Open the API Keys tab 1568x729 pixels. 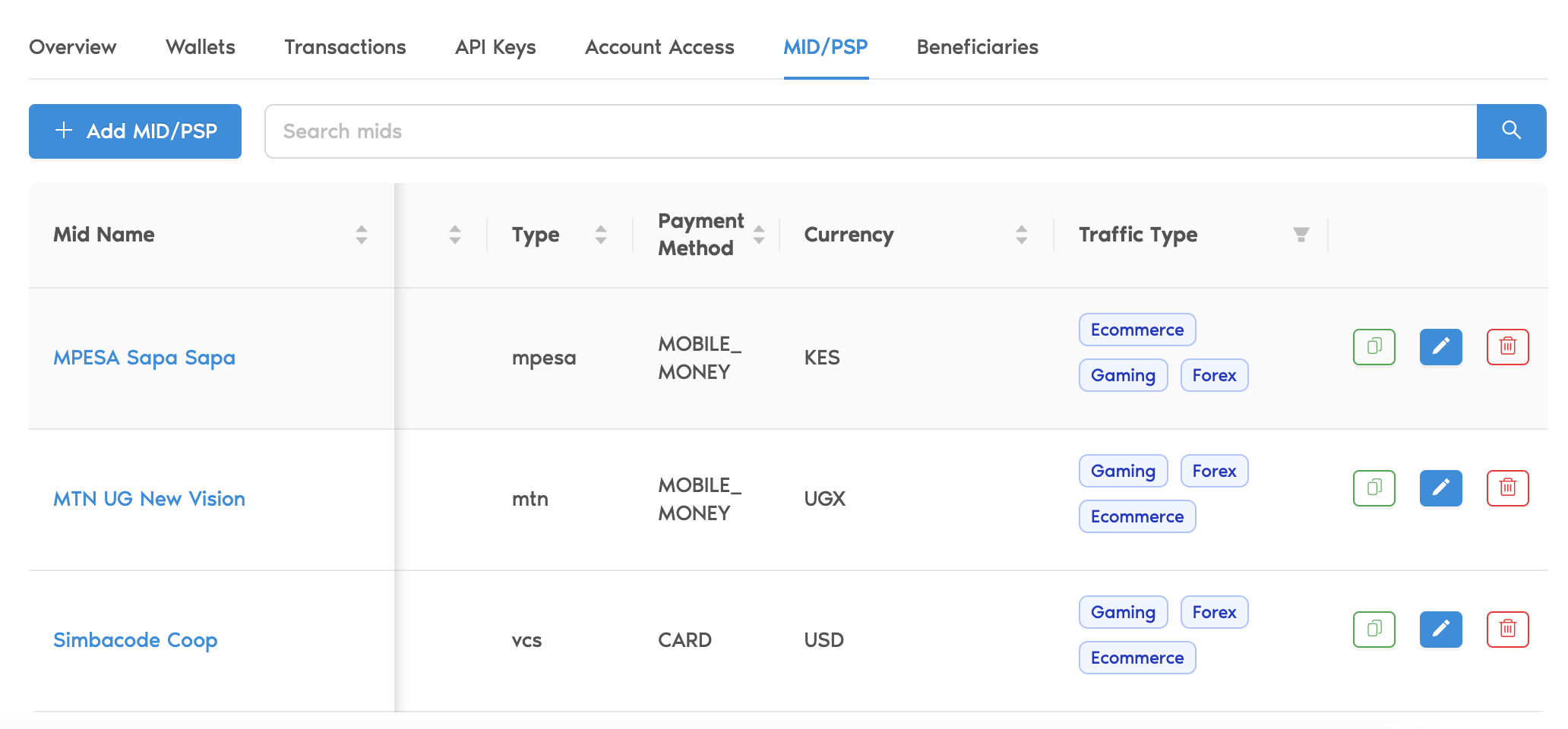(495, 47)
